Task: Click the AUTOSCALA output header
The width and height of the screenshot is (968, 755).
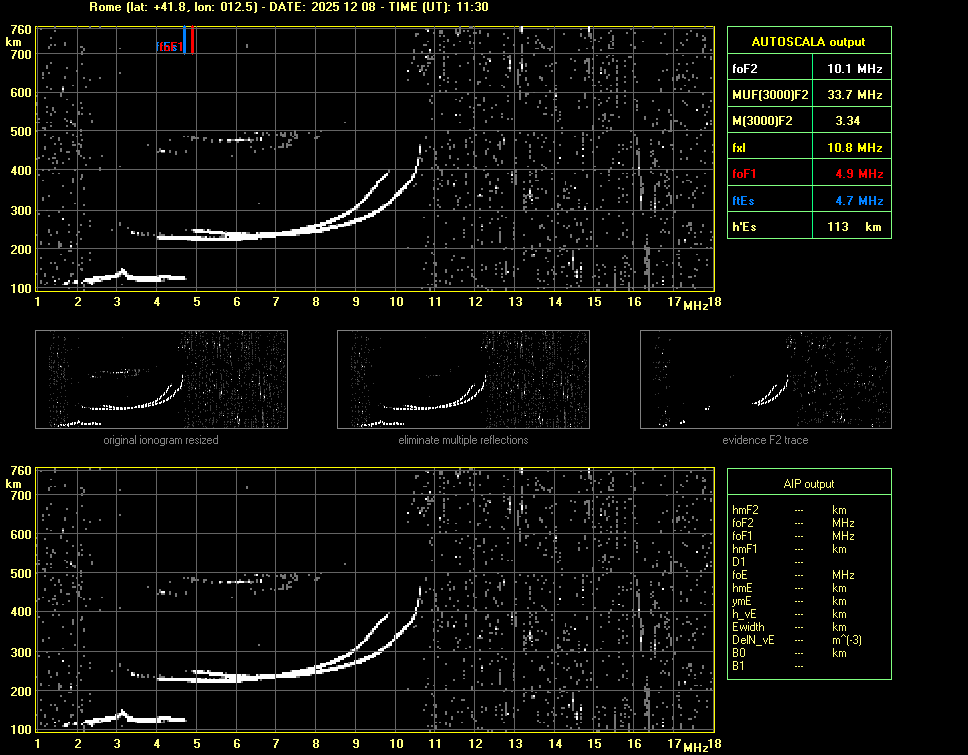Action: point(808,42)
